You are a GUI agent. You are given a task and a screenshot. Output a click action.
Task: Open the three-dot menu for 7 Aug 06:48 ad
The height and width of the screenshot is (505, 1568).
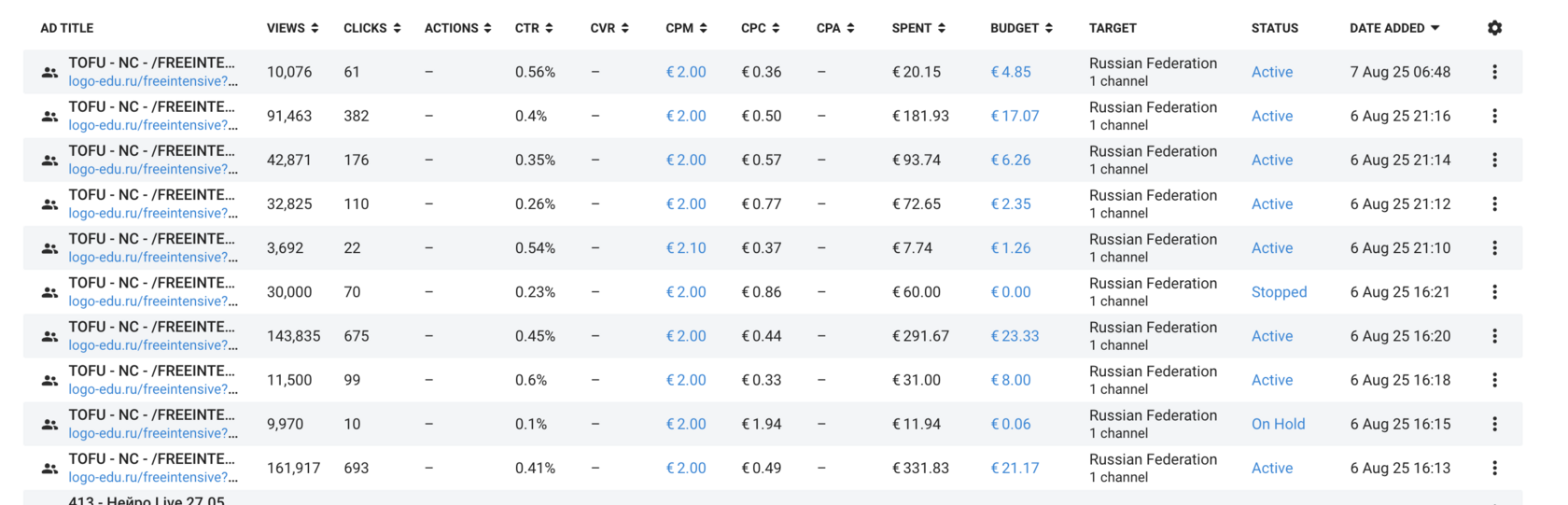[1494, 72]
